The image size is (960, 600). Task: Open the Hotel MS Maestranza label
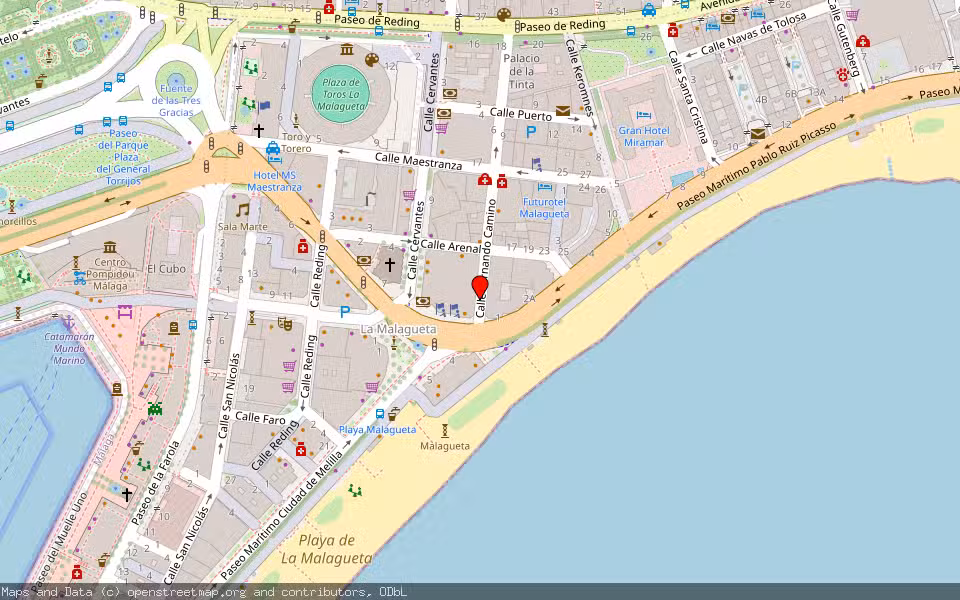click(x=272, y=185)
